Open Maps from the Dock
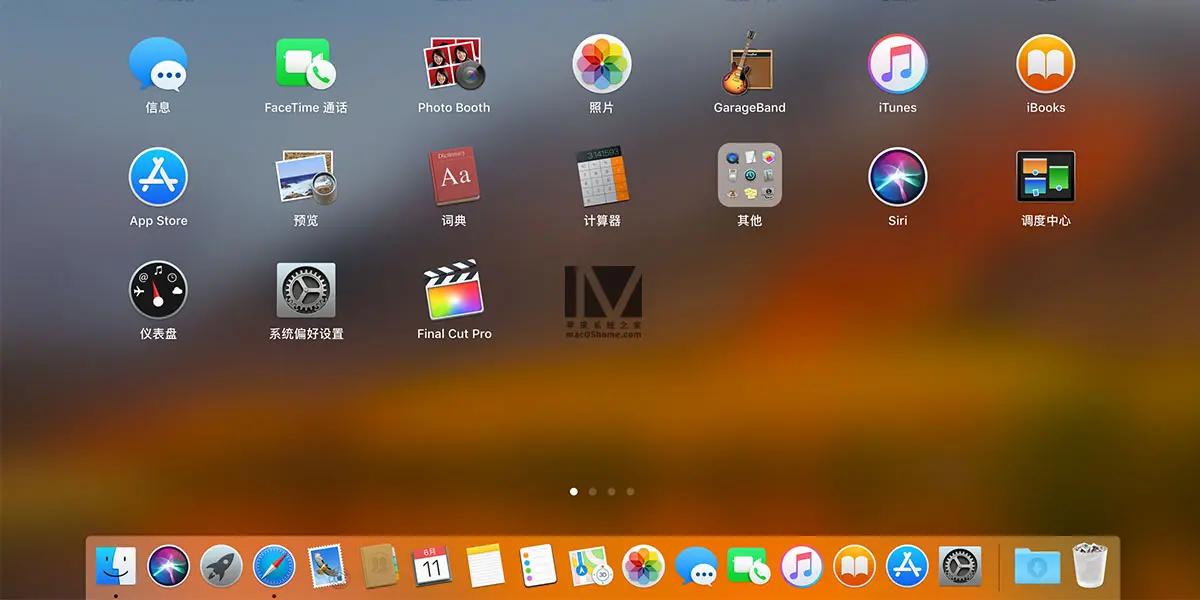Screen dimensions: 1200x600 (x=590, y=565)
